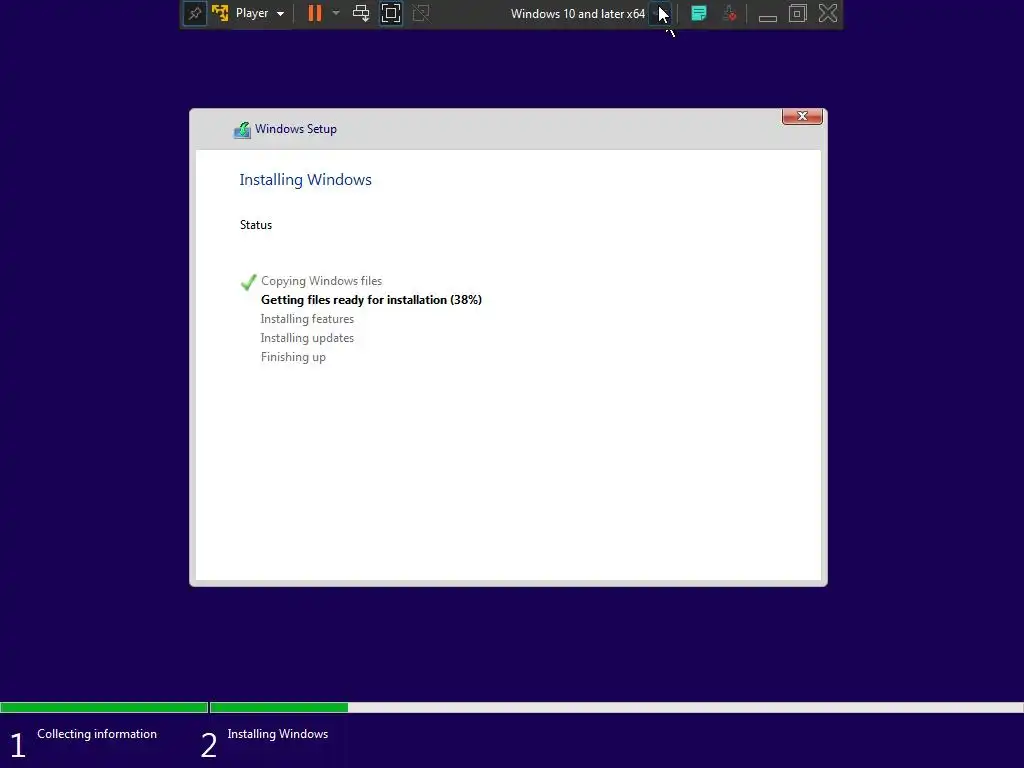
Task: Click the bottom Installing Windows stage label
Action: point(278,734)
